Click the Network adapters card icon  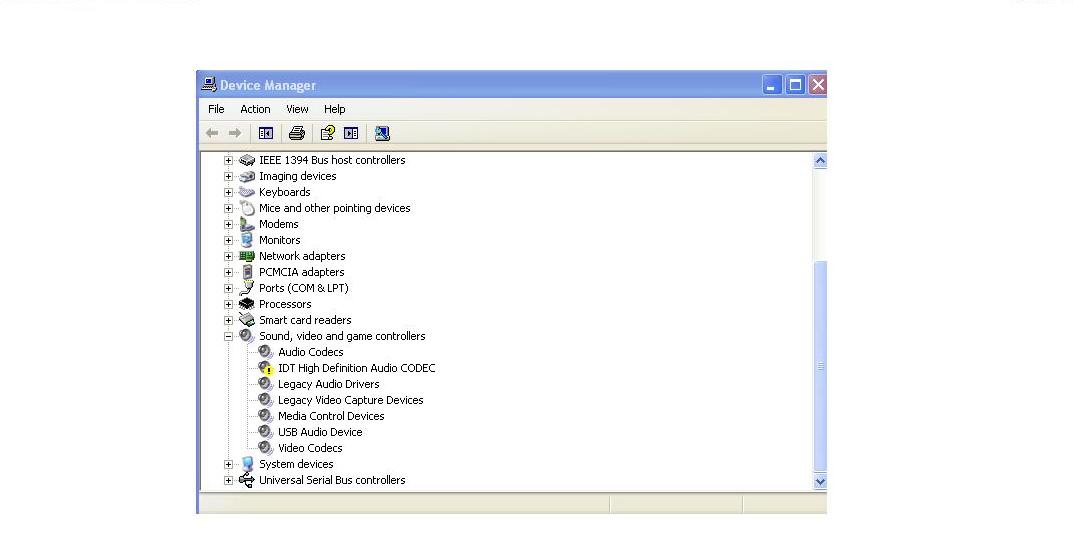tap(247, 256)
